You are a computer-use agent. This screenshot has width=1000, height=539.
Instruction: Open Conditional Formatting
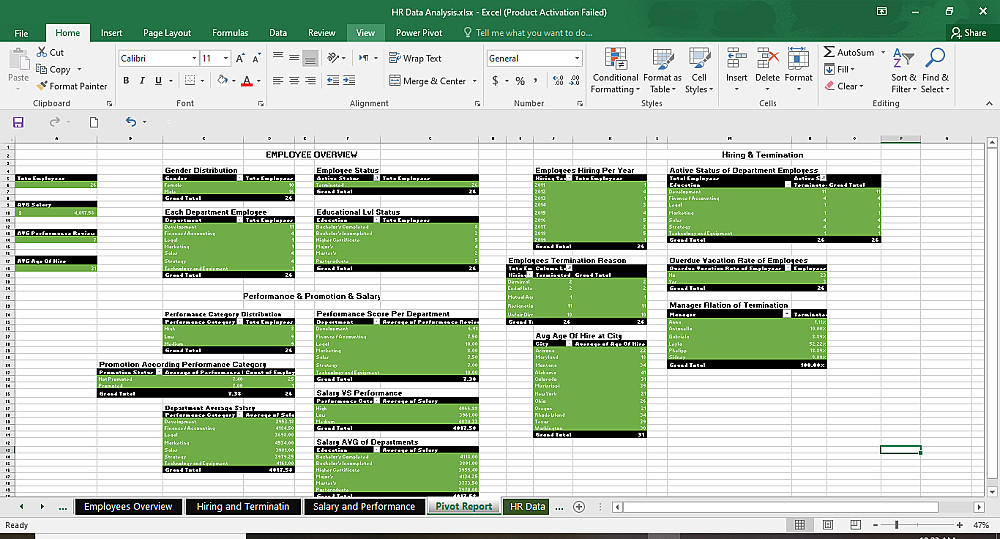[x=615, y=71]
